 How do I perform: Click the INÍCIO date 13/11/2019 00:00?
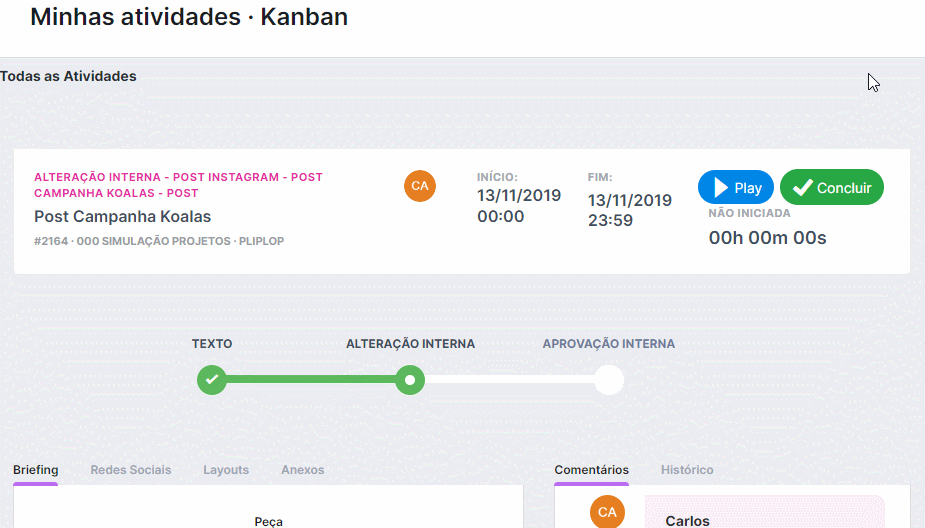tap(518, 205)
